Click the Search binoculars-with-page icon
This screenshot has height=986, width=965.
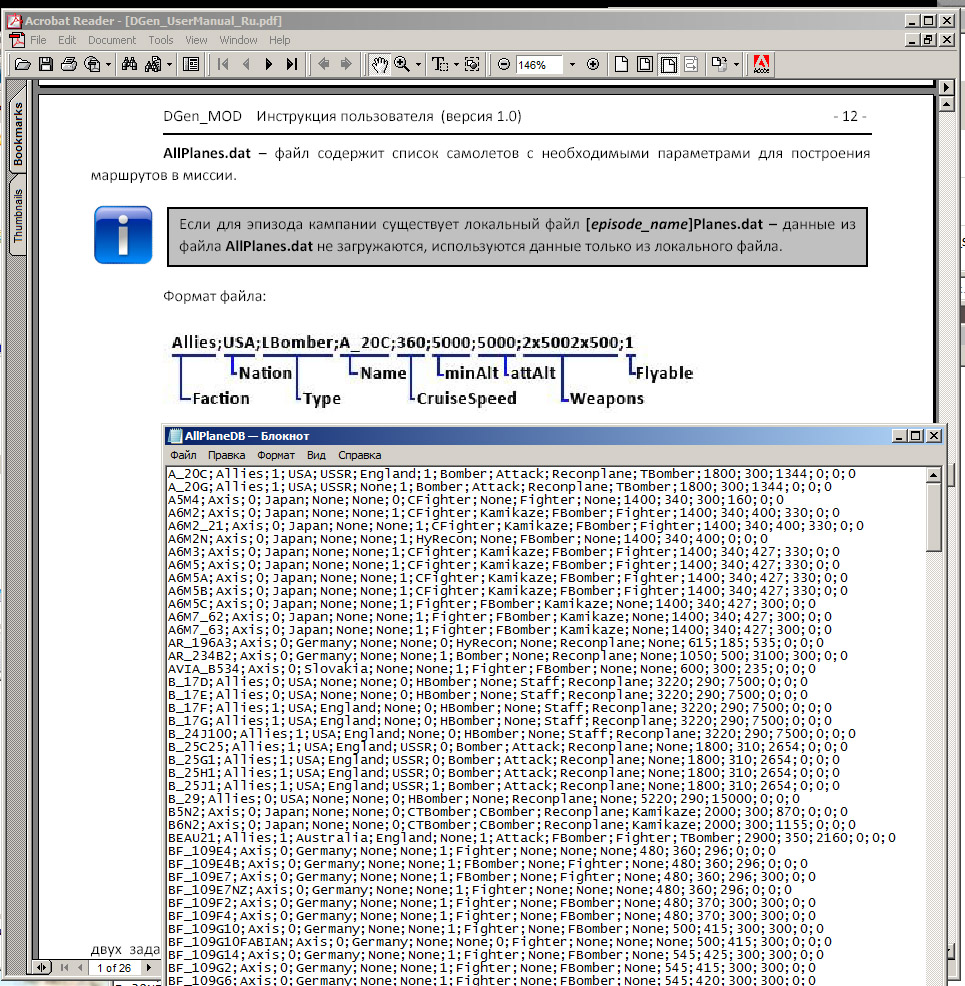[x=153, y=64]
